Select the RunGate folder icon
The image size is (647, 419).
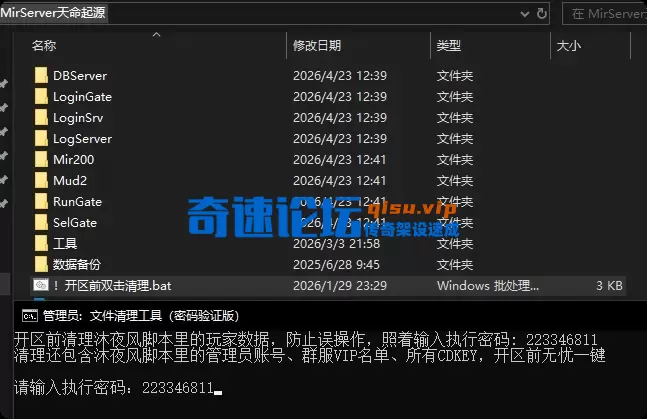click(x=41, y=201)
